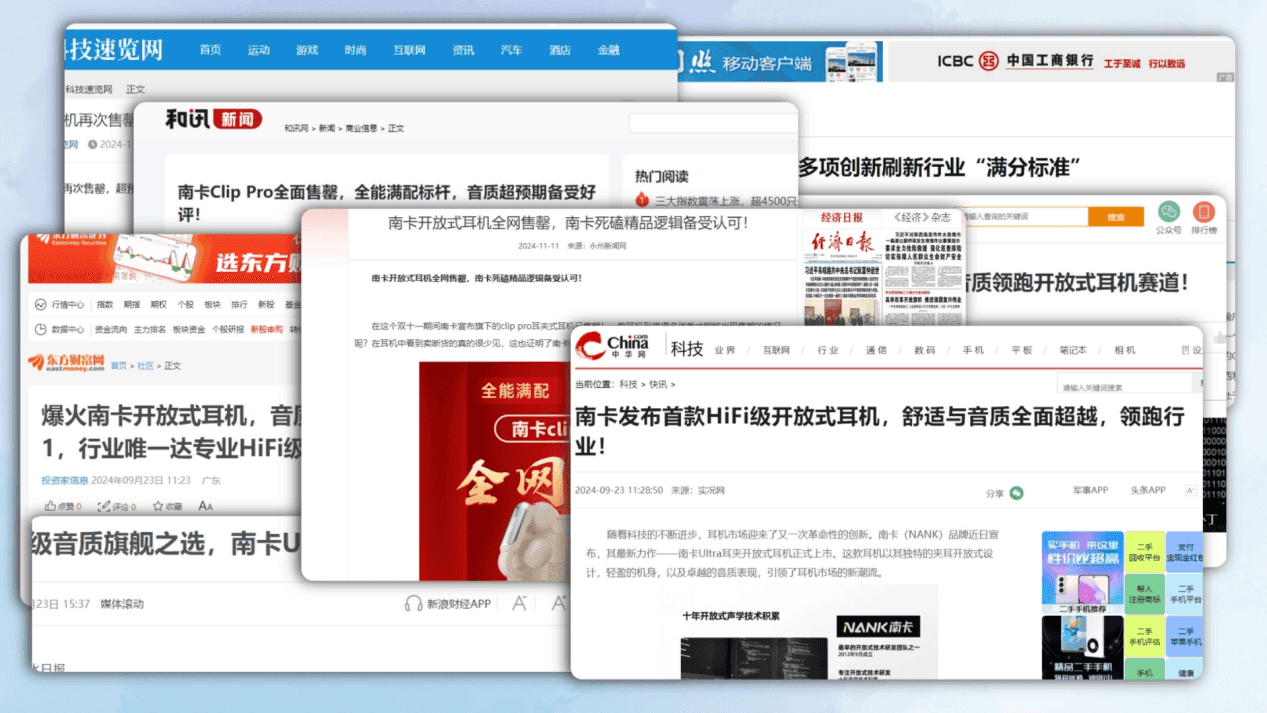Open the 买手机来这里 二手手机推荐 ad
The height and width of the screenshot is (713, 1267).
[x=1082, y=572]
